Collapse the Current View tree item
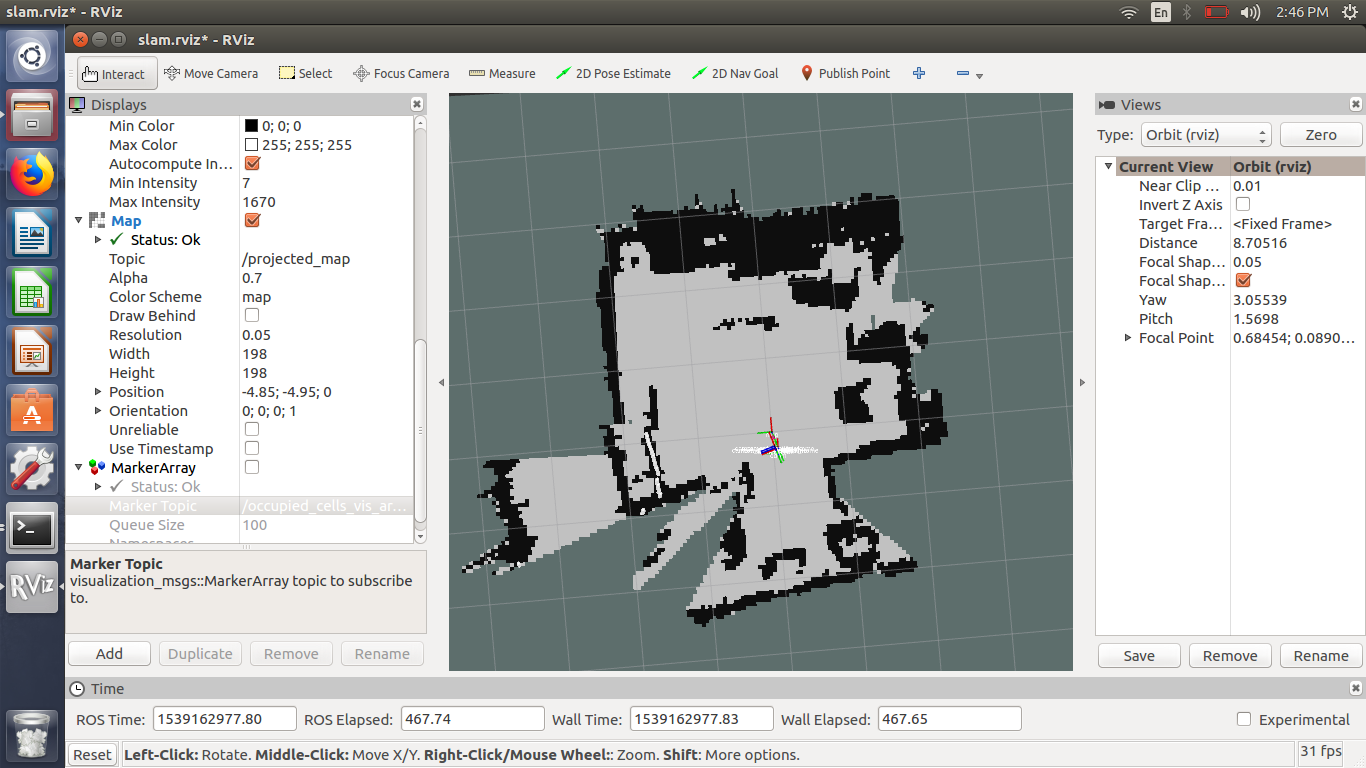The width and height of the screenshot is (1366, 768). point(1108,167)
